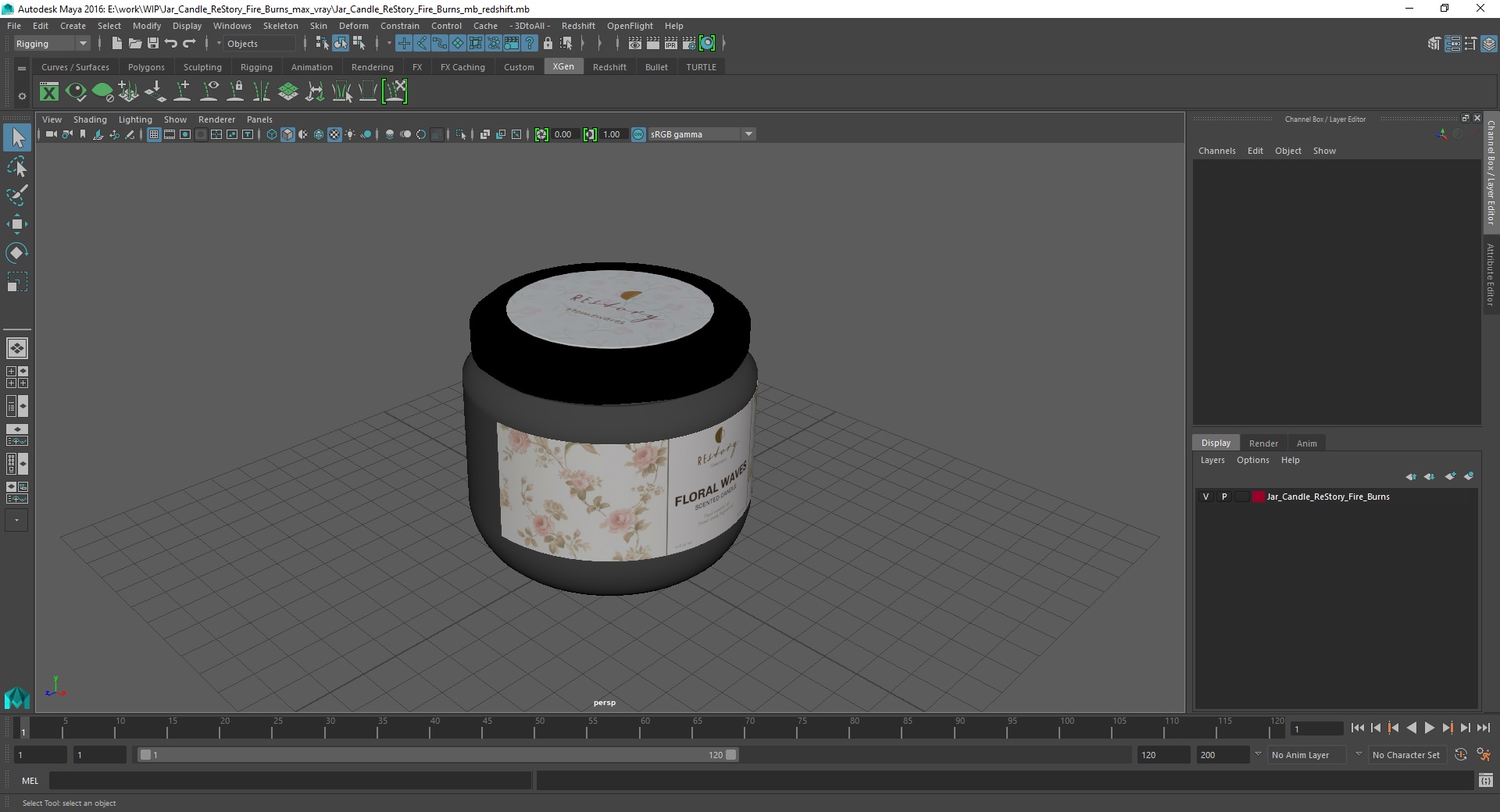
Task: Toggle viewport grid display
Action: pyautogui.click(x=154, y=134)
